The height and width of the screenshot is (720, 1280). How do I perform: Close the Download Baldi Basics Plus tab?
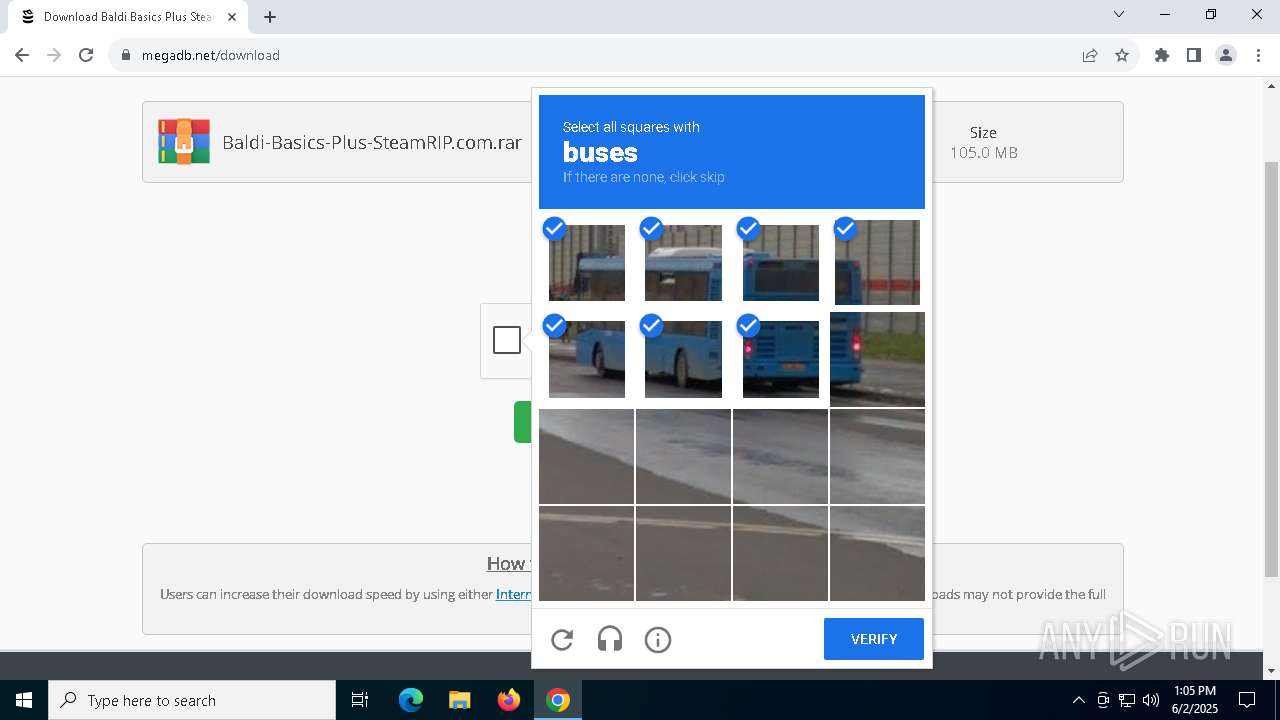coord(231,17)
